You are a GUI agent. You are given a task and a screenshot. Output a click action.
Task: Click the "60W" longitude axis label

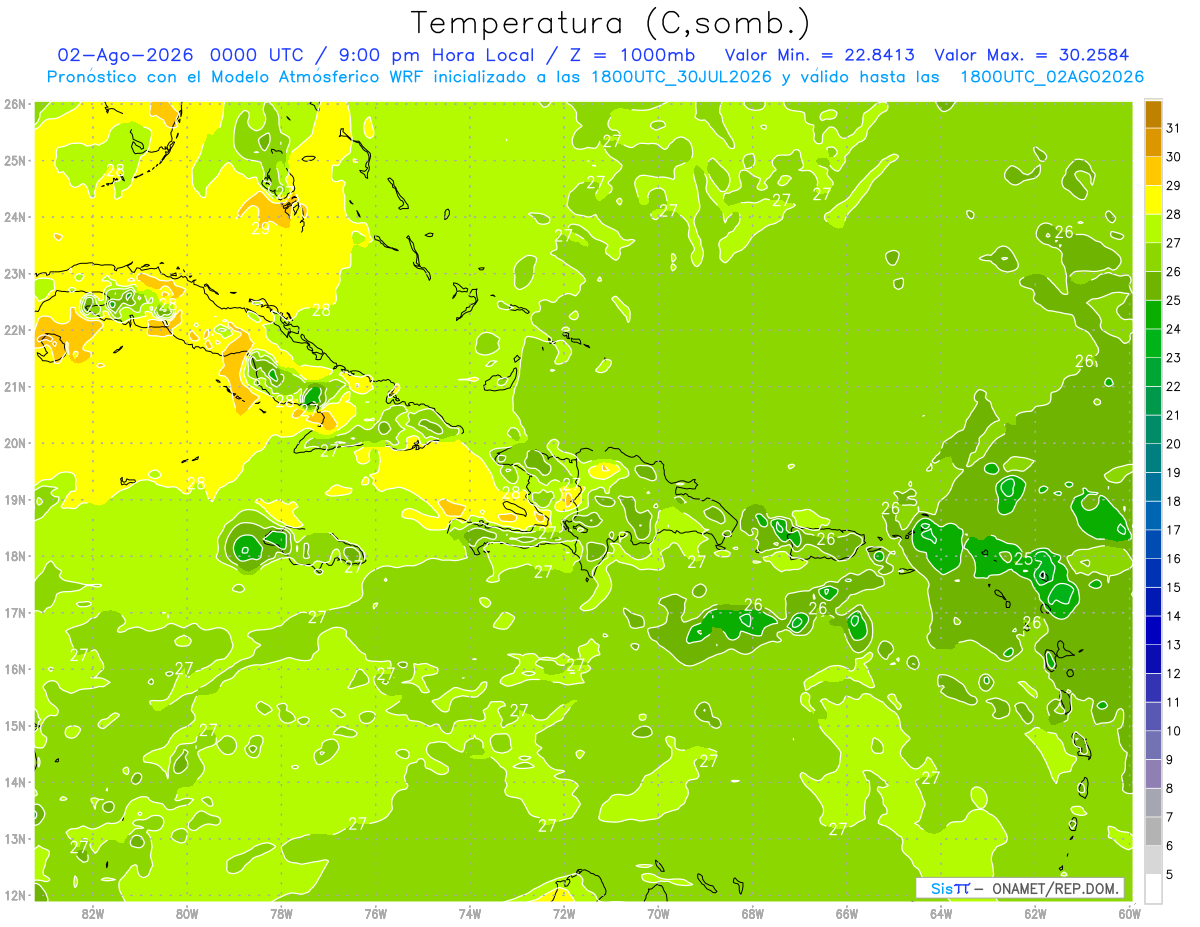(1130, 913)
